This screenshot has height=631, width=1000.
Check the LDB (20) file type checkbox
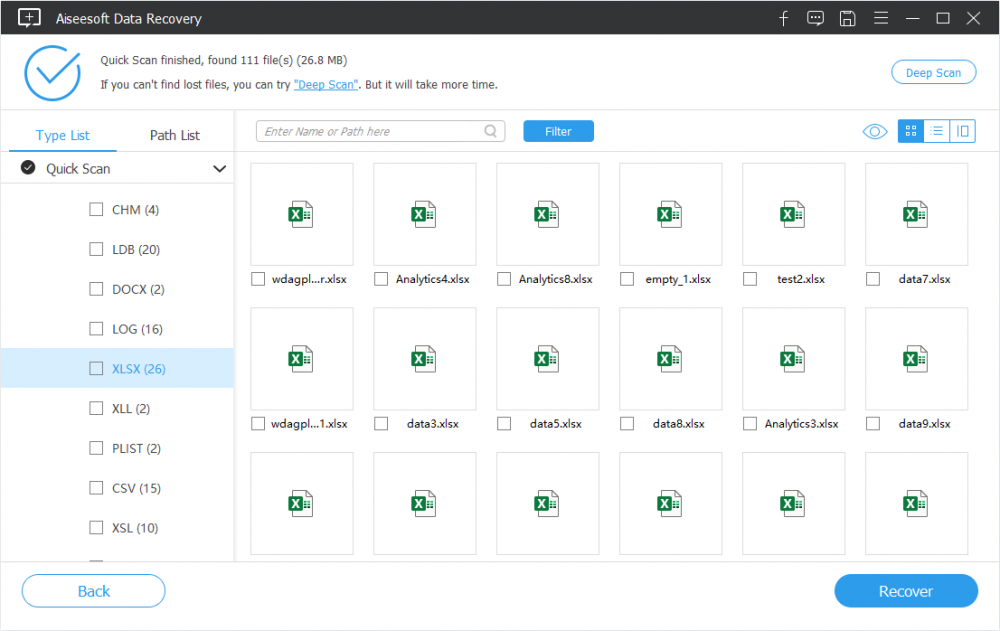click(96, 249)
